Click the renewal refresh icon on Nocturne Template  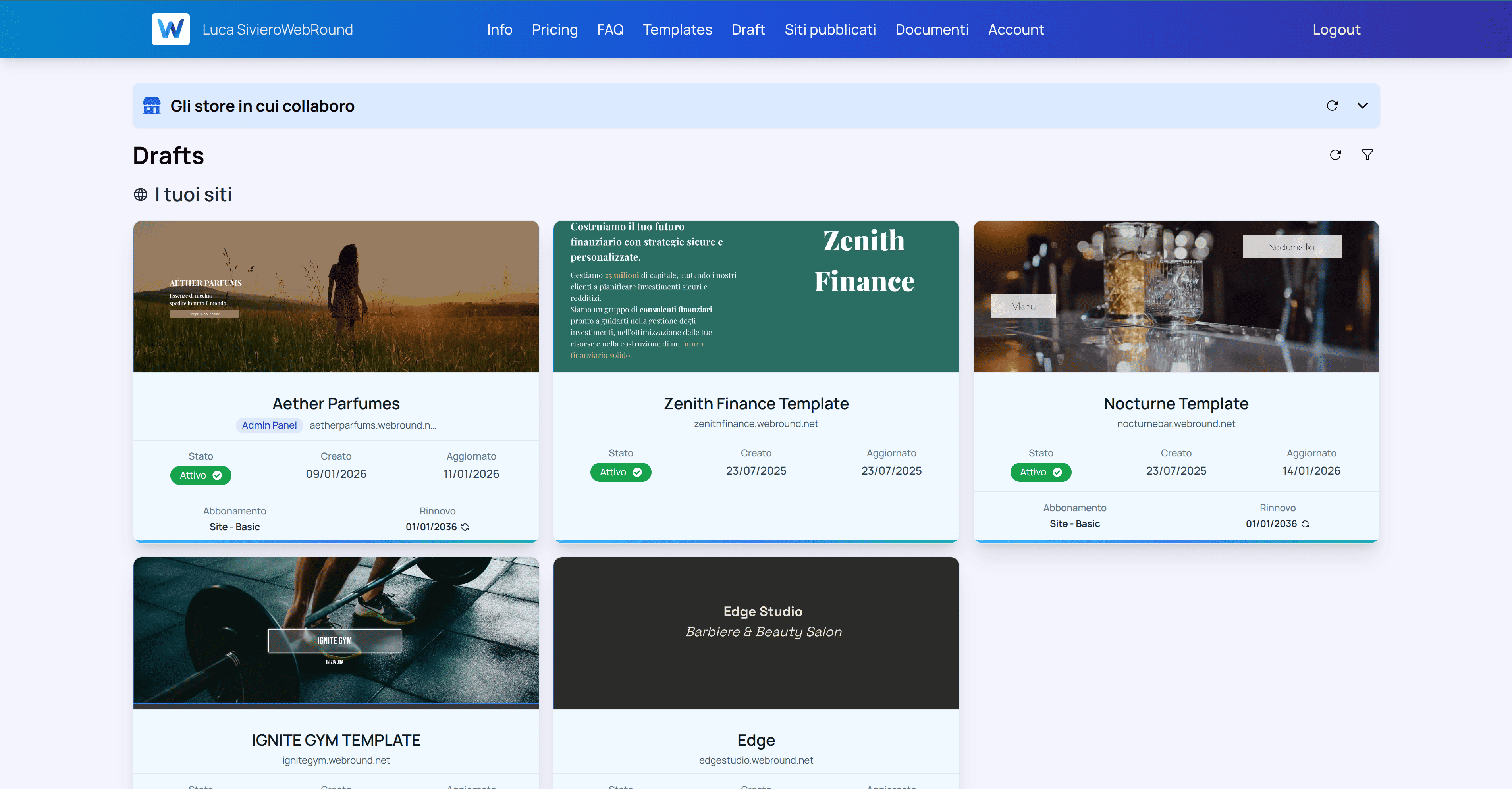pyautogui.click(x=1306, y=524)
